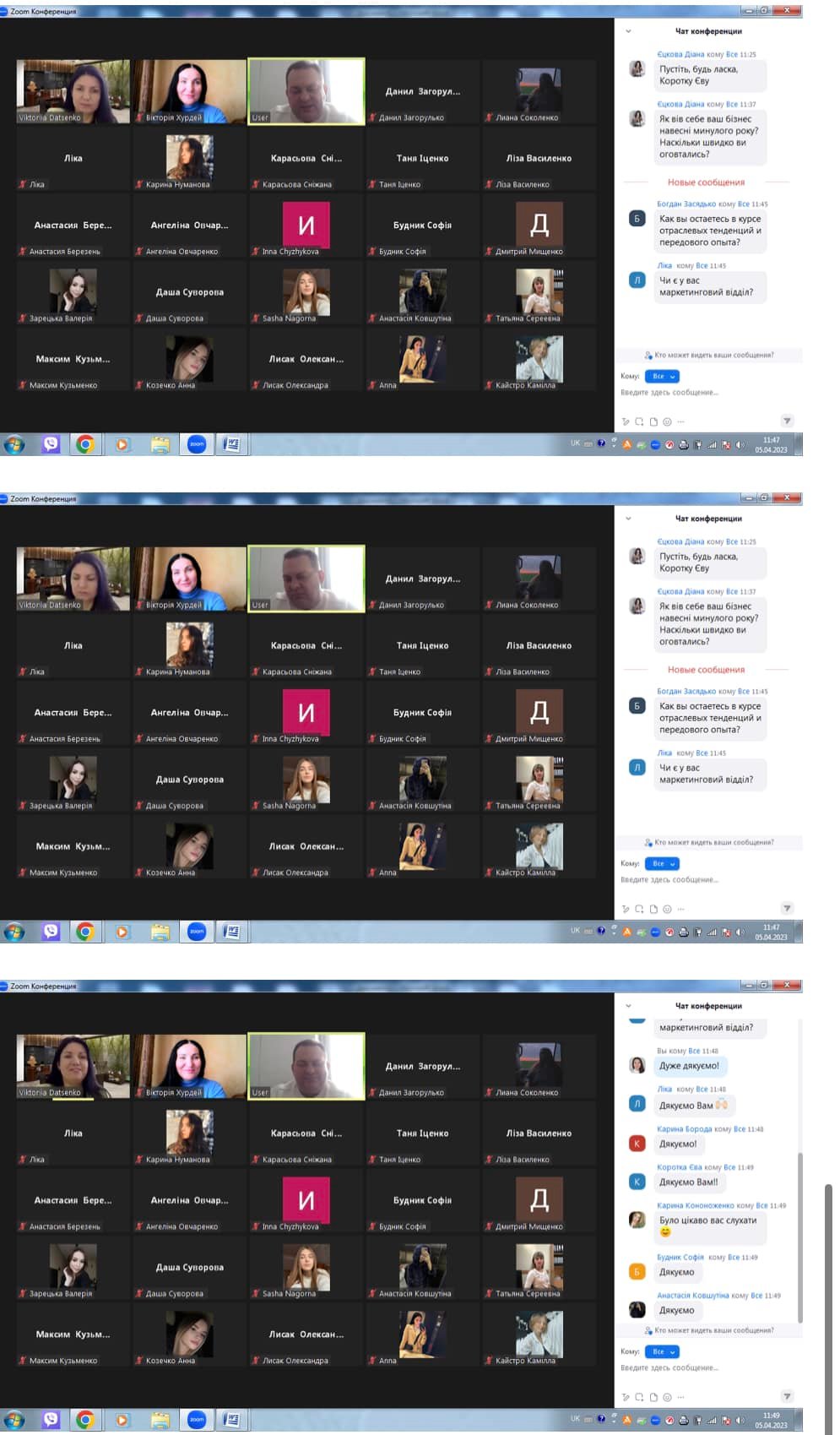Click the text format icon in top chat
This screenshot has width=840, height=1435.
click(x=626, y=421)
